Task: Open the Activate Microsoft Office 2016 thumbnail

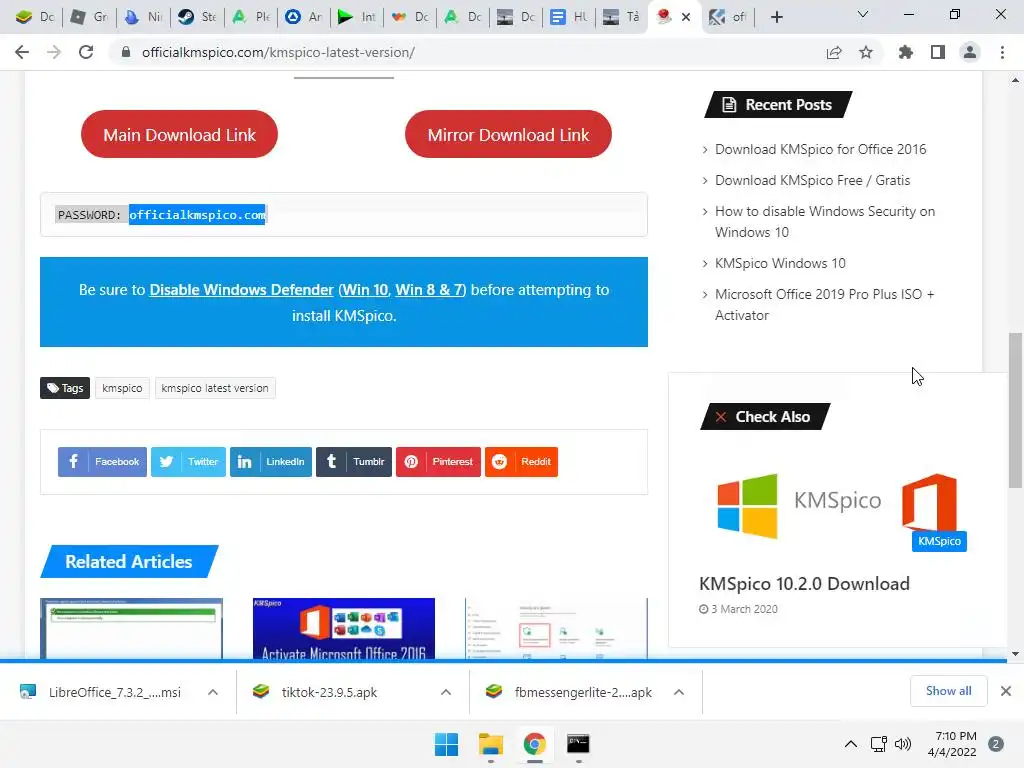Action: point(344,628)
